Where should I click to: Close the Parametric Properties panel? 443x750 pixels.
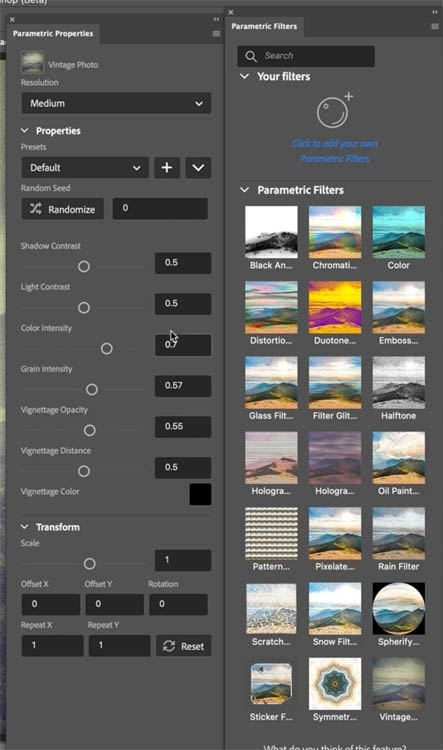[x=12, y=20]
